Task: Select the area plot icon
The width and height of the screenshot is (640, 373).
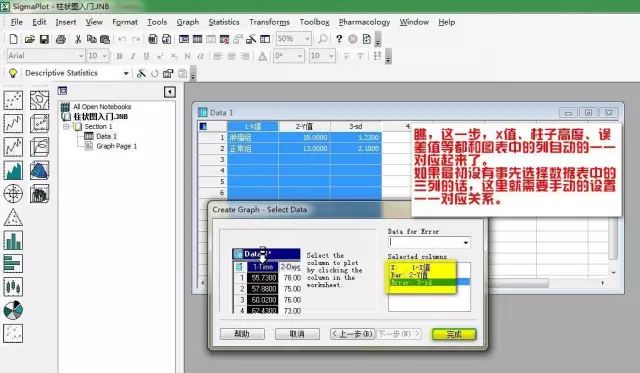Action: click(13, 170)
